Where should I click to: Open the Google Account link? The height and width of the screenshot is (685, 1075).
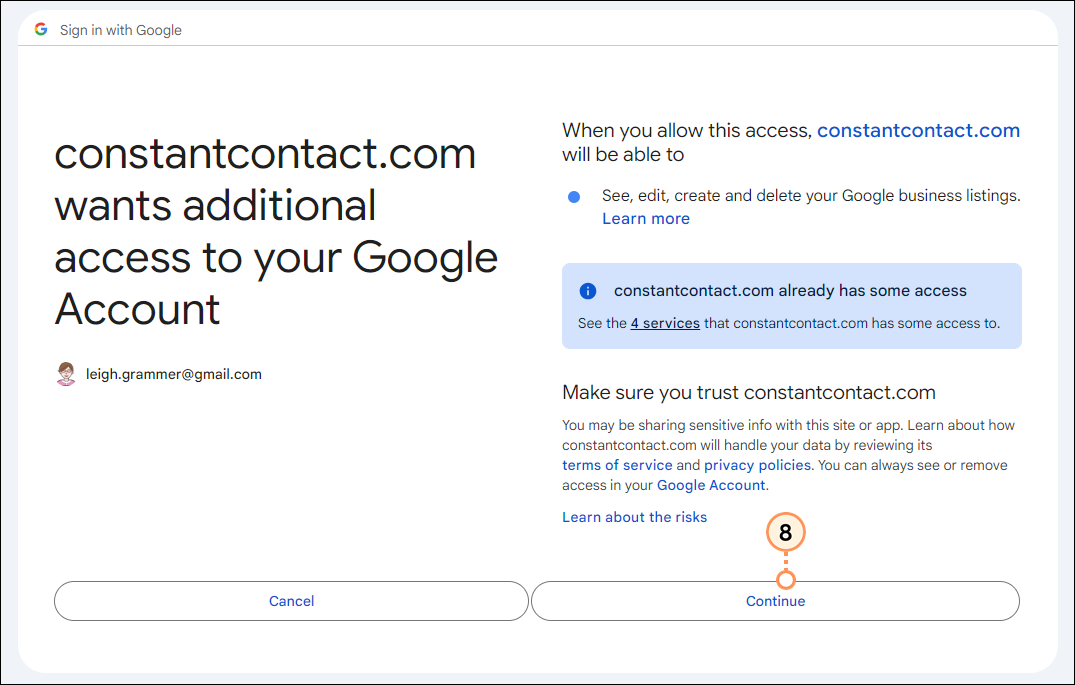711,485
